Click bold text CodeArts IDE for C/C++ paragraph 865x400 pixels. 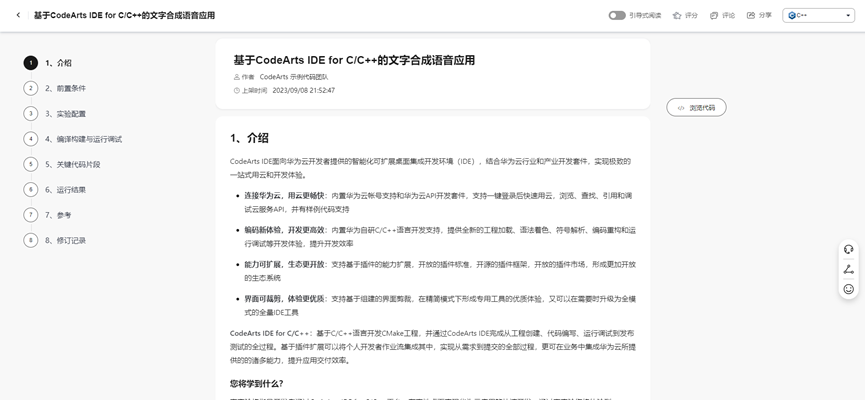(x=271, y=333)
